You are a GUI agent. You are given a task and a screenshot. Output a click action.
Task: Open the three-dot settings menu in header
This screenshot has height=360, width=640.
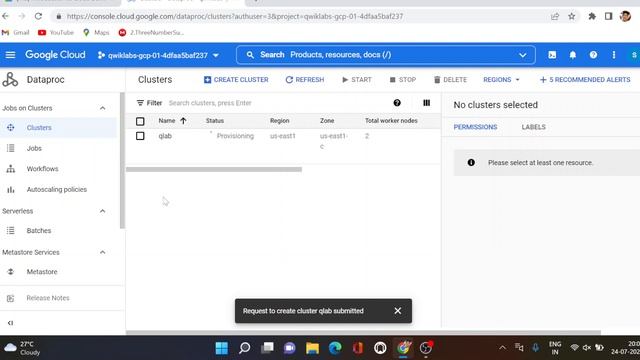pyautogui.click(x=613, y=55)
